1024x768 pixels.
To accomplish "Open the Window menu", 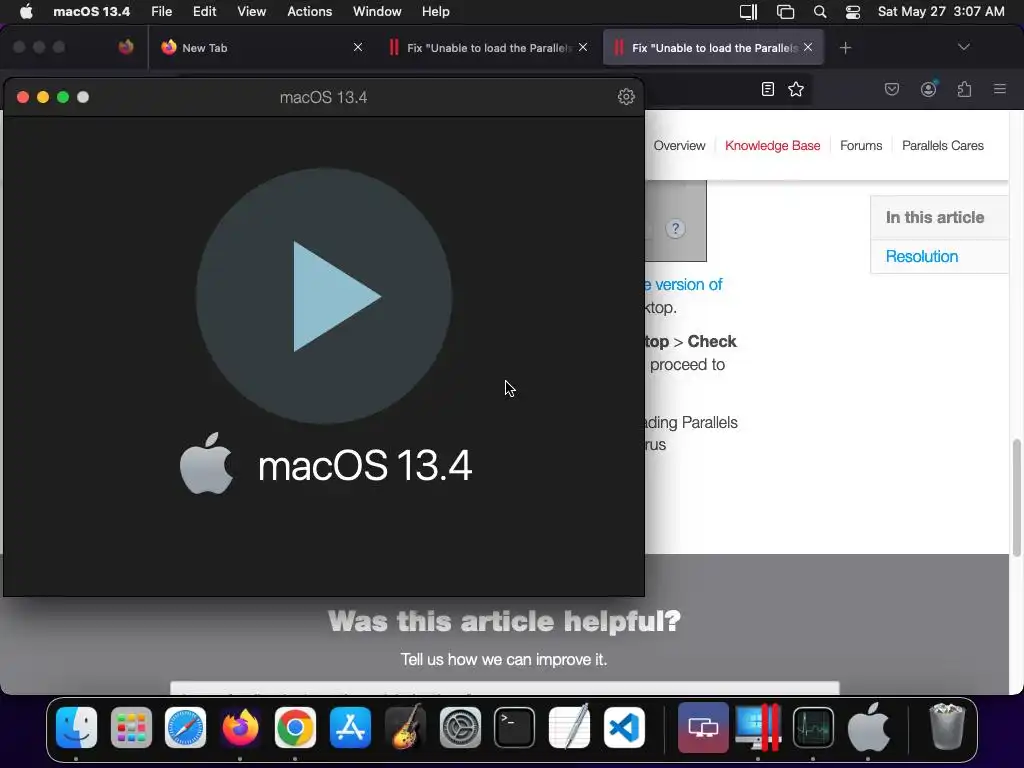I will point(377,11).
